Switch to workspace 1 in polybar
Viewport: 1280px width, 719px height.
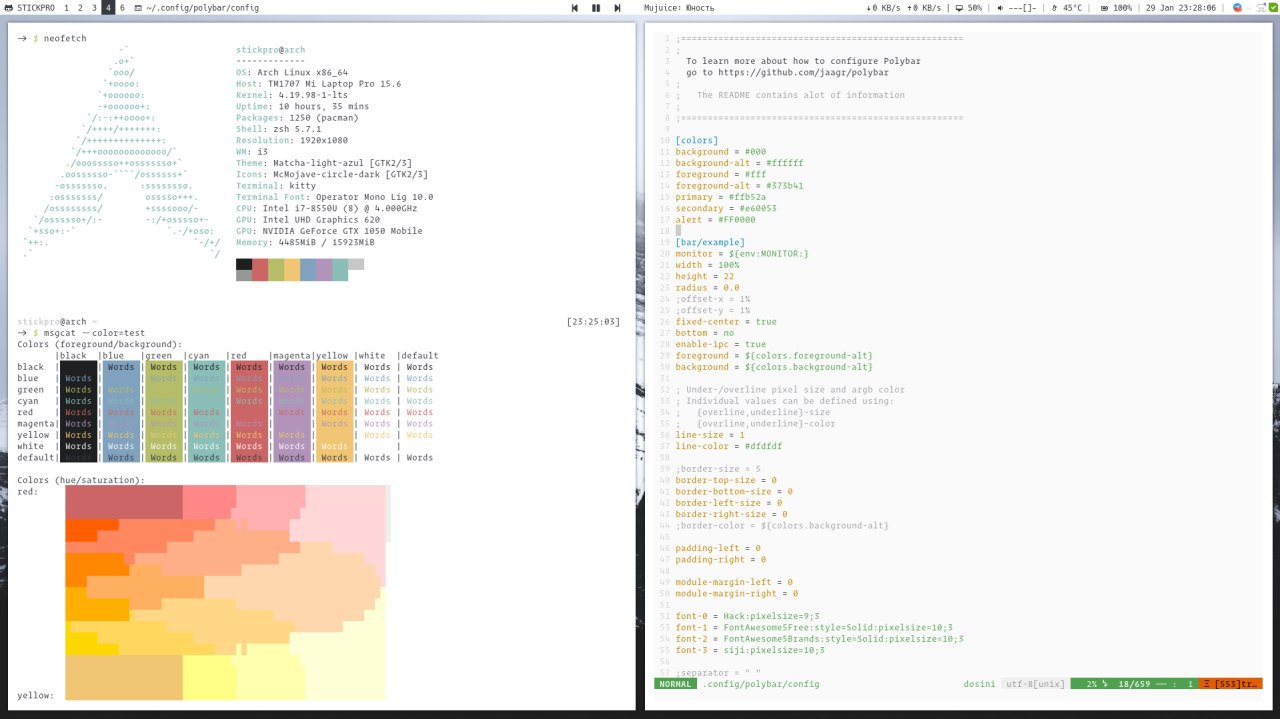tap(67, 7)
